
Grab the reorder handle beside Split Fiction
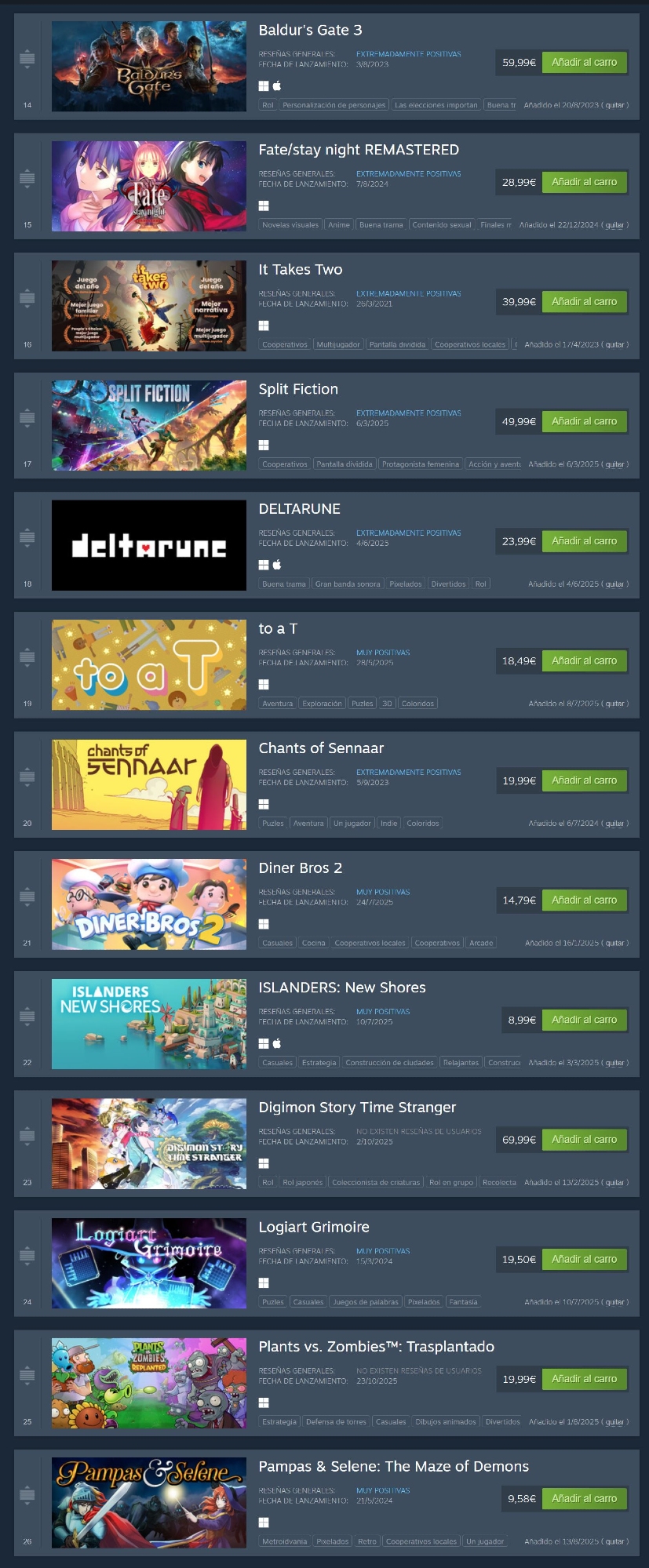point(27,417)
